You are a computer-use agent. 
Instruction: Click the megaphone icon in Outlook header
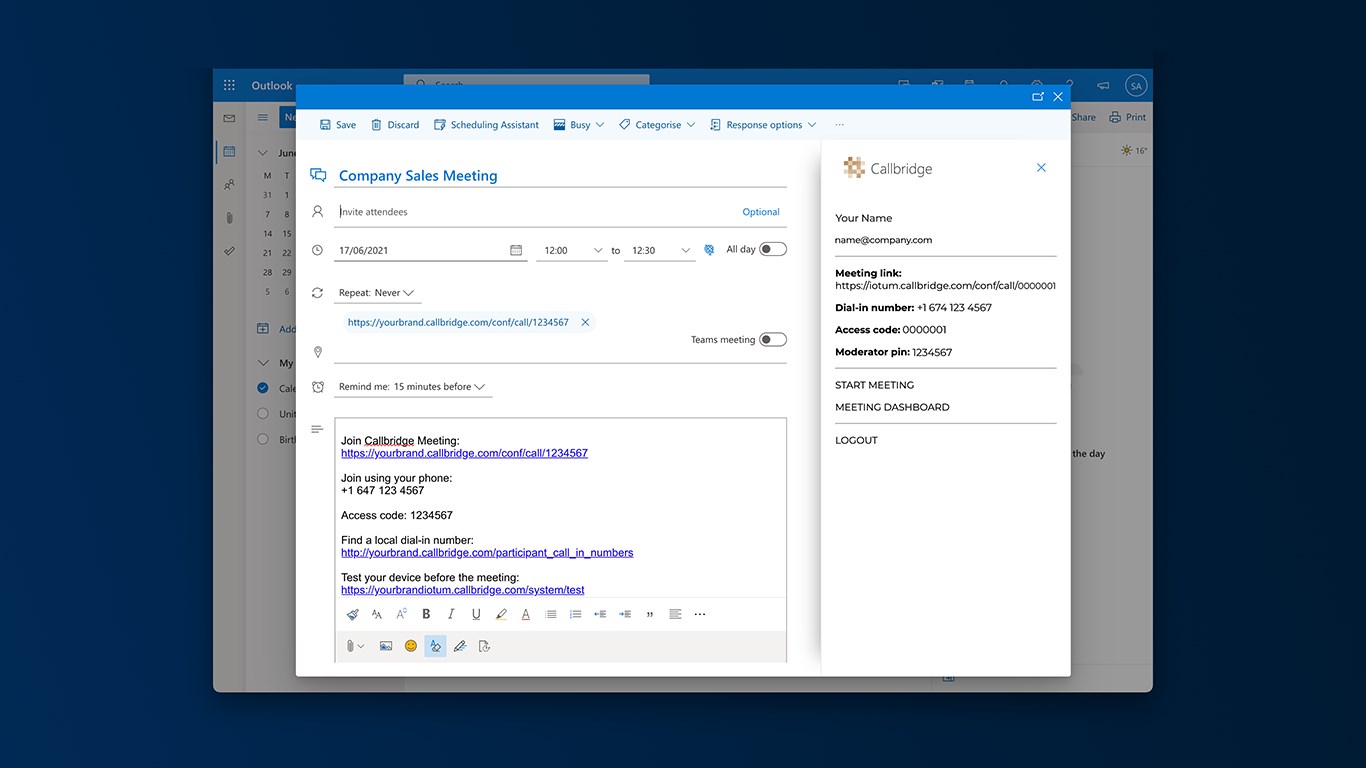pyautogui.click(x=1102, y=86)
